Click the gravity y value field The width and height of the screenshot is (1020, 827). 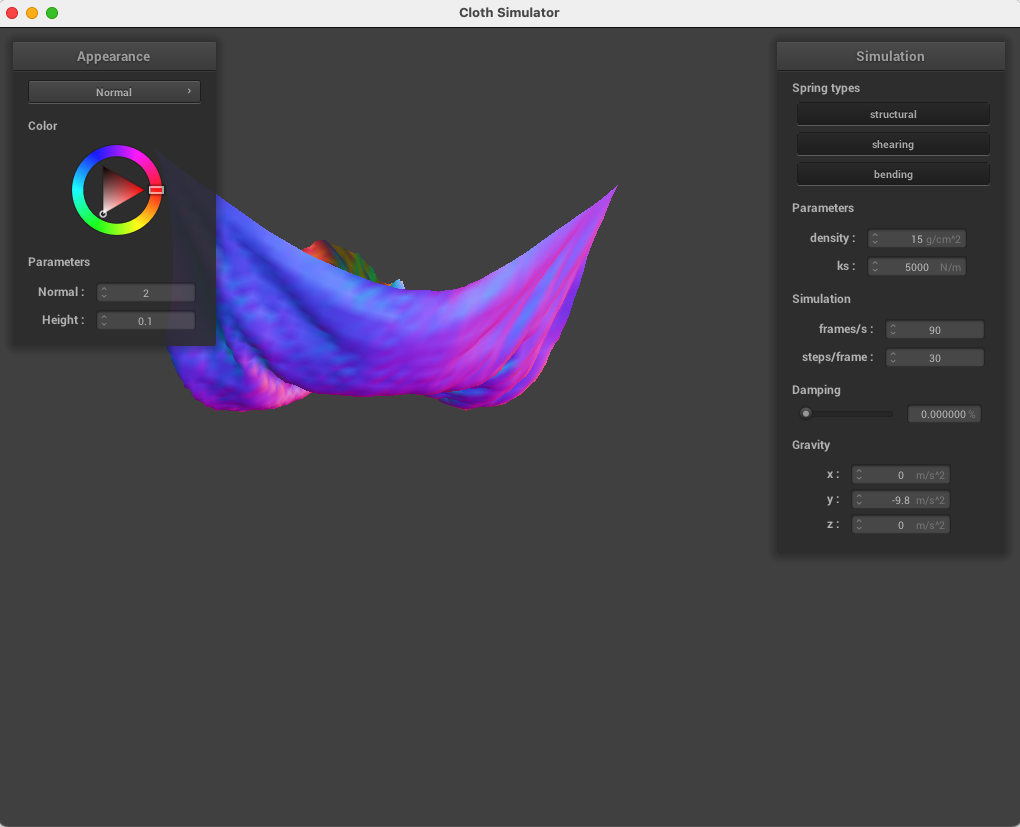[x=901, y=500]
